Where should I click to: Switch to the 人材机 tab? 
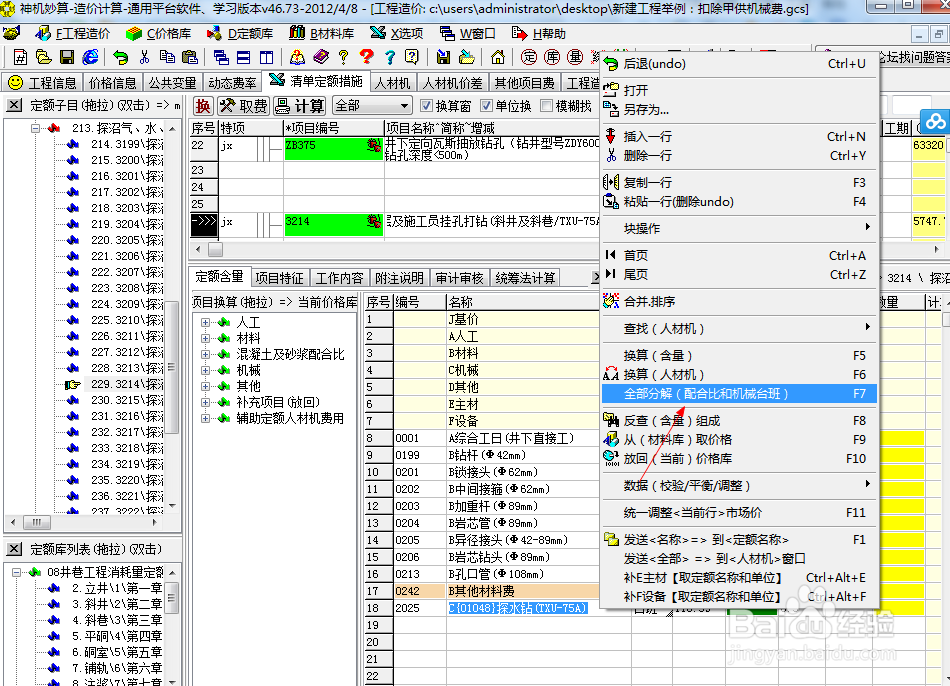392,83
